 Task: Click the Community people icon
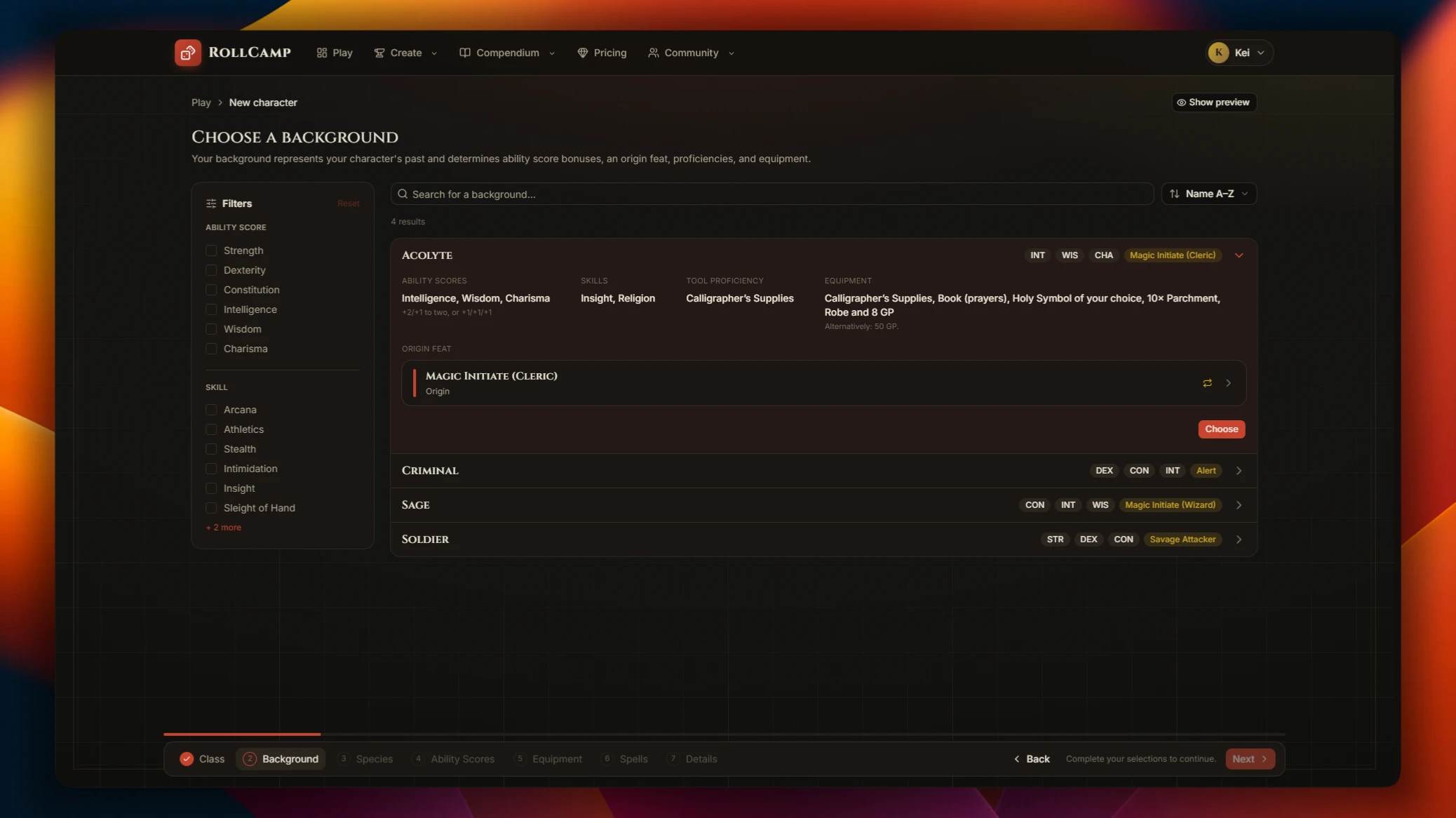click(653, 53)
